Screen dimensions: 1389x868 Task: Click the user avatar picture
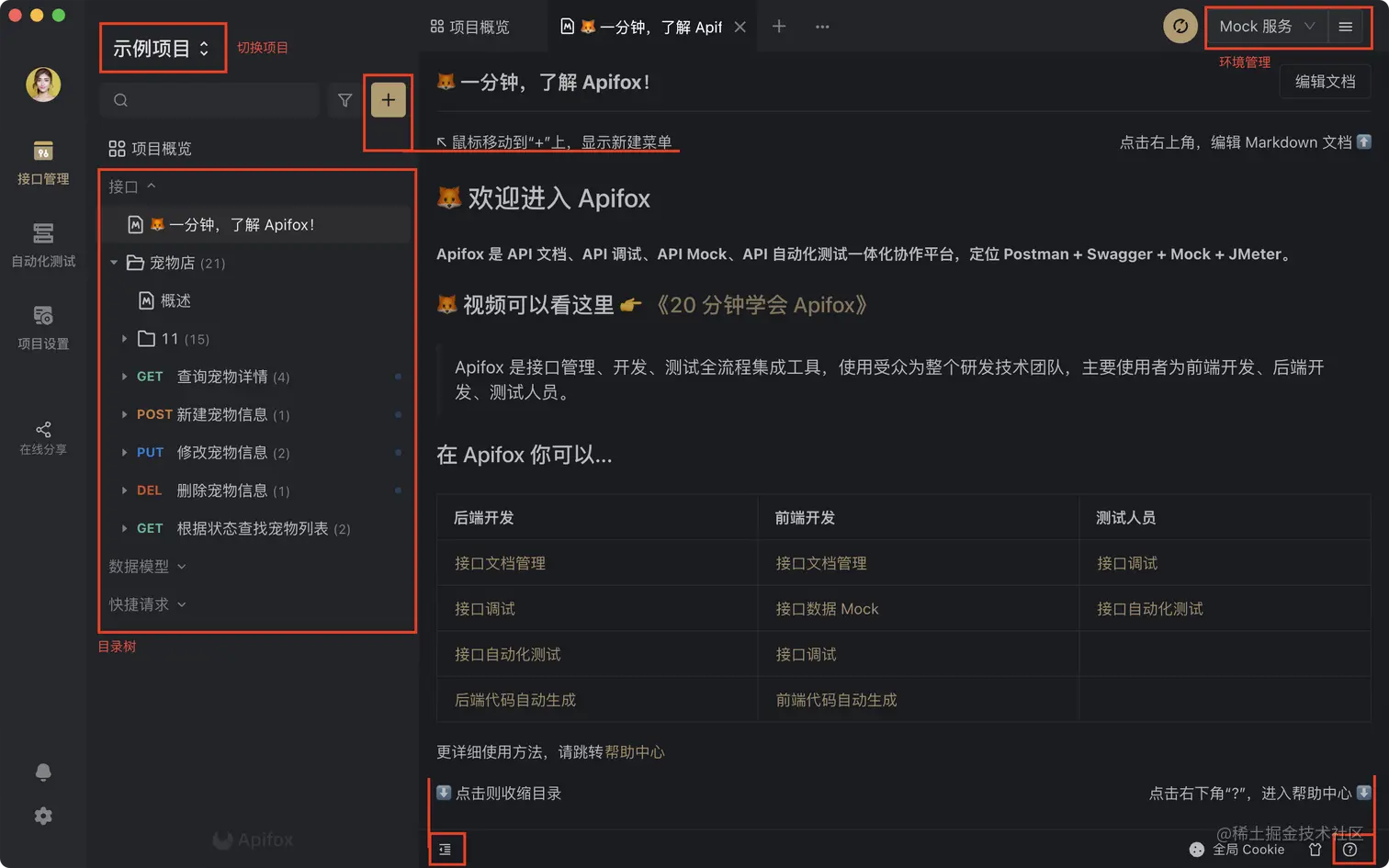pyautogui.click(x=43, y=85)
